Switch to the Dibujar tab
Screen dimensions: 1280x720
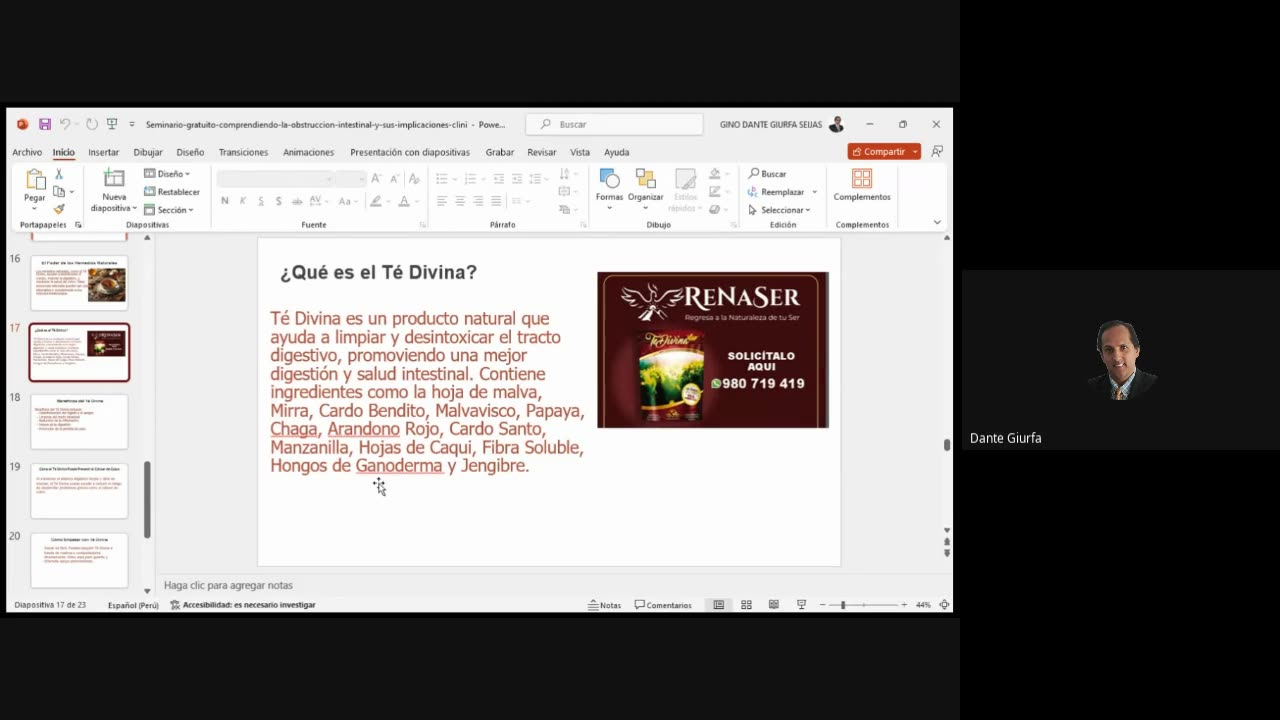coord(148,152)
